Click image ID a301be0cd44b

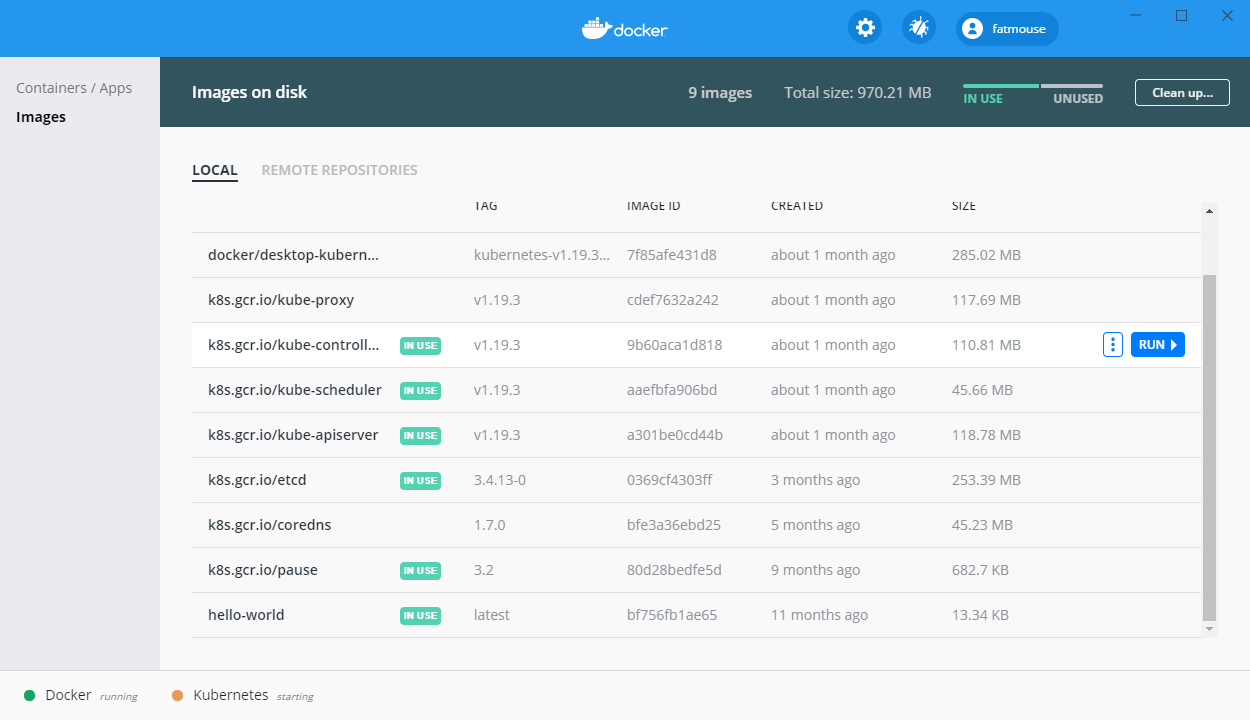(x=675, y=435)
